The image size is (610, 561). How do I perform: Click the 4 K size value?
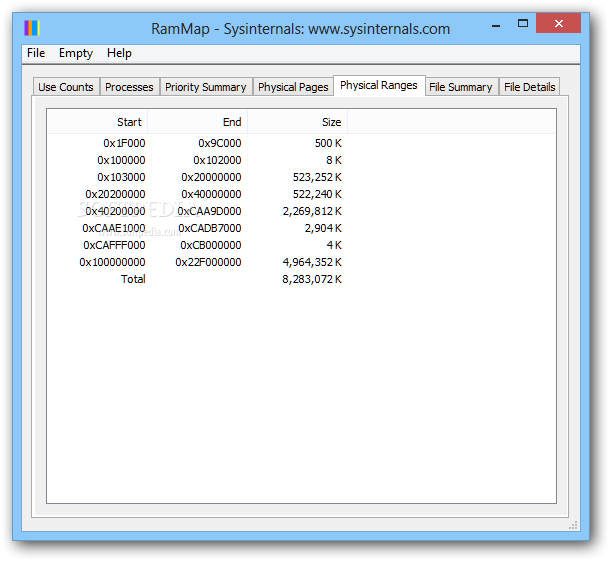334,245
